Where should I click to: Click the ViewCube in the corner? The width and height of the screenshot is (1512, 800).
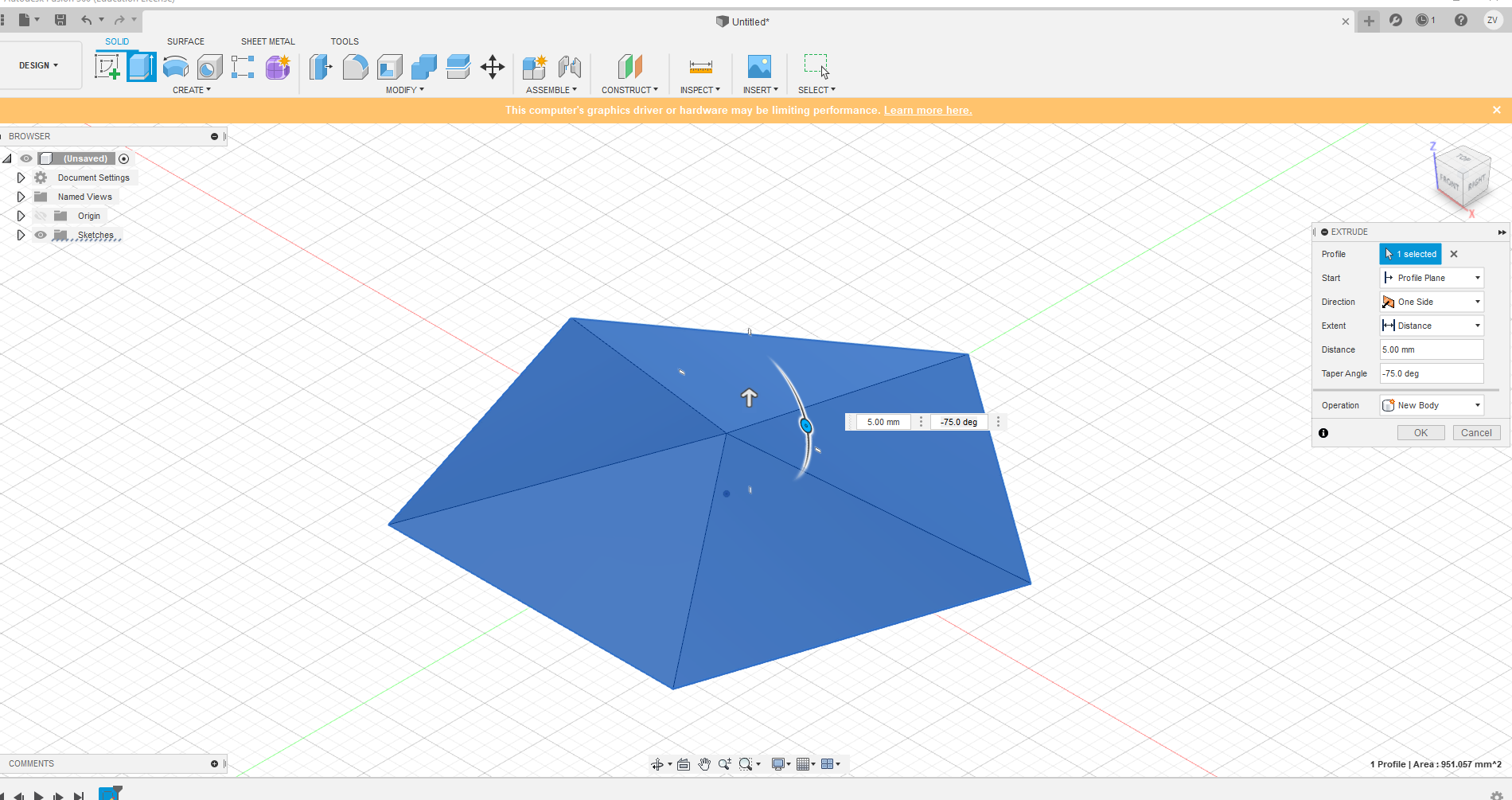[1463, 177]
